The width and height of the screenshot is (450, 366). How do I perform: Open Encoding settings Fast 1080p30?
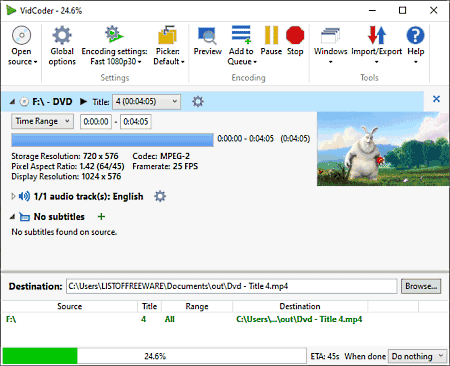click(114, 46)
